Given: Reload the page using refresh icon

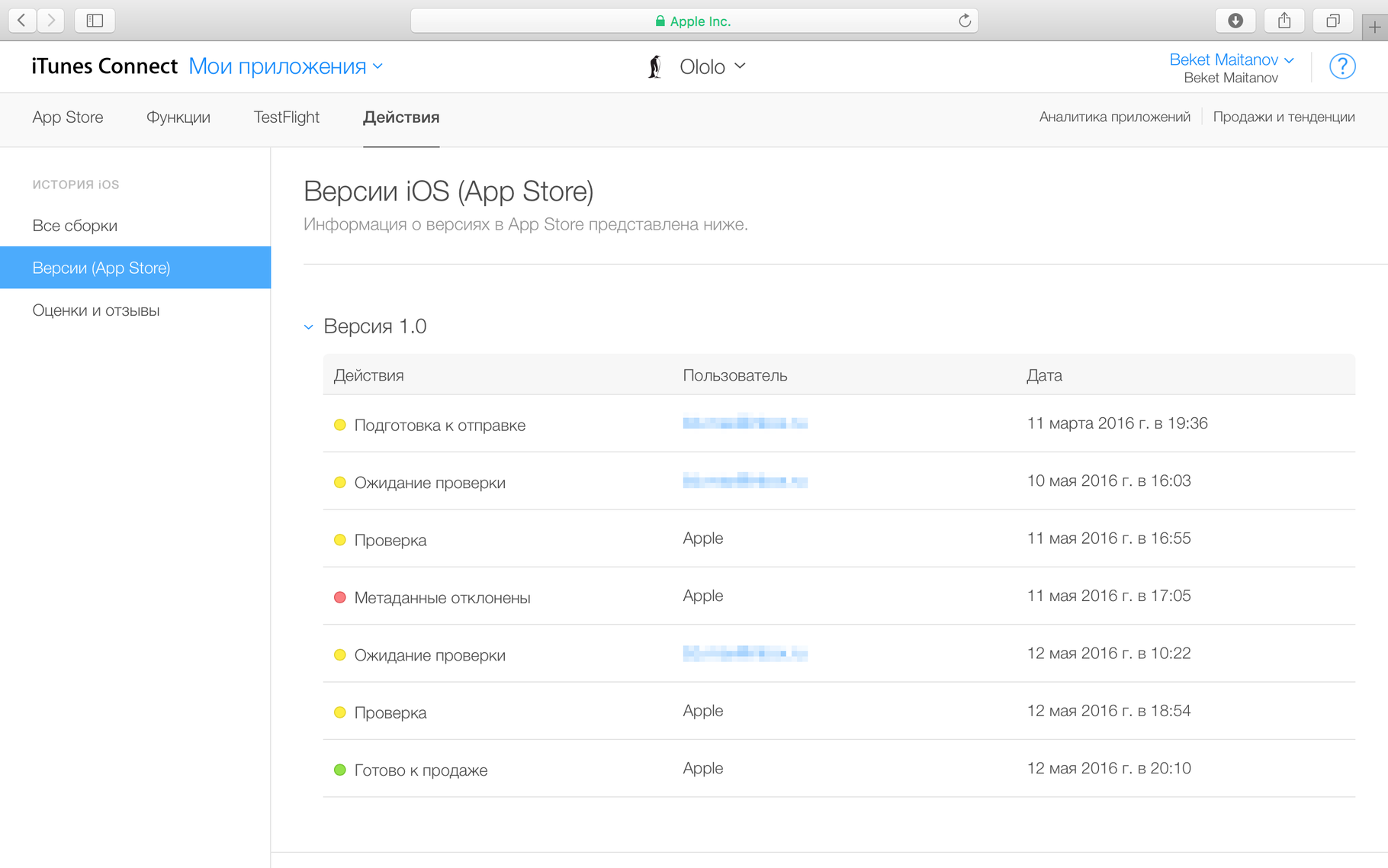Looking at the screenshot, I should (x=965, y=21).
